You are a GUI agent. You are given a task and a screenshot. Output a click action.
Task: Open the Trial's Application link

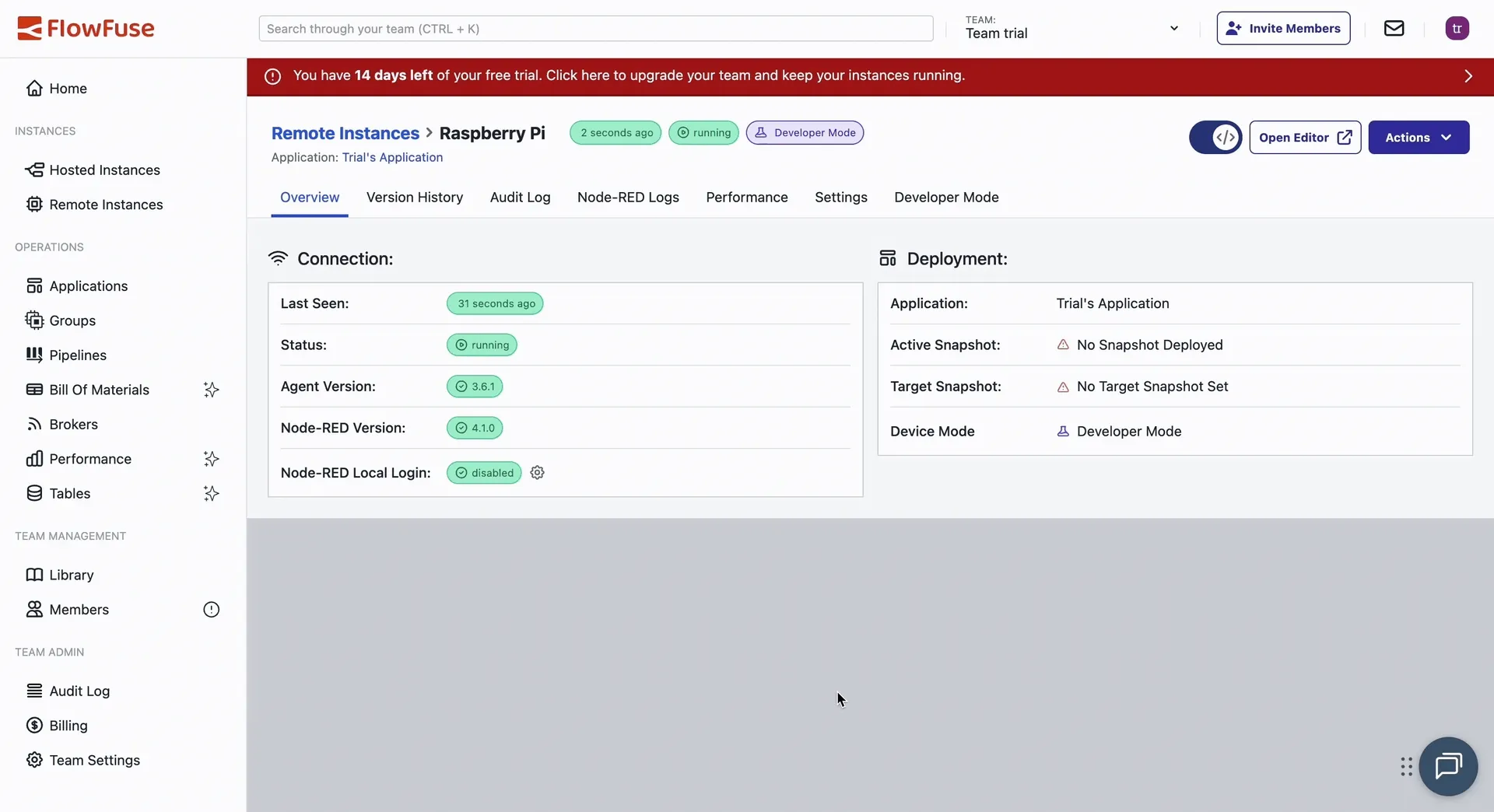pyautogui.click(x=391, y=157)
